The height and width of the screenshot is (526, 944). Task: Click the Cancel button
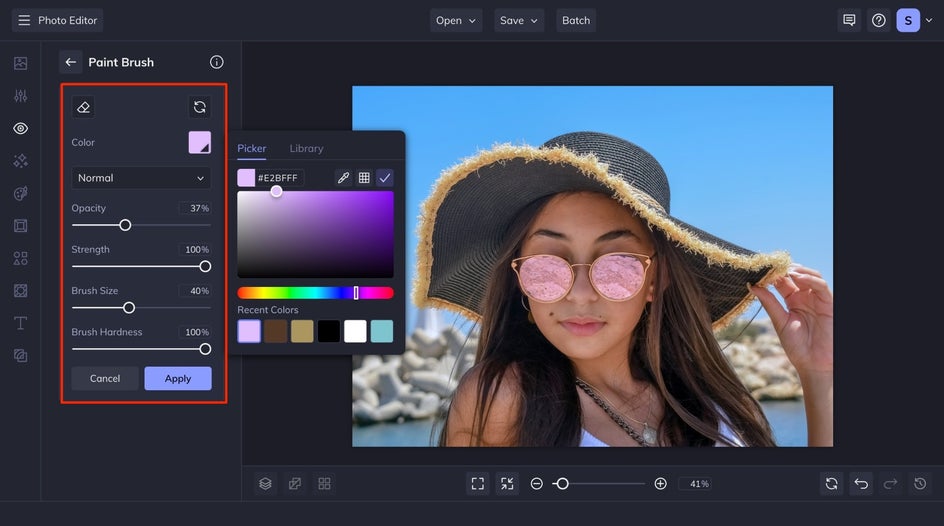pyautogui.click(x=105, y=379)
